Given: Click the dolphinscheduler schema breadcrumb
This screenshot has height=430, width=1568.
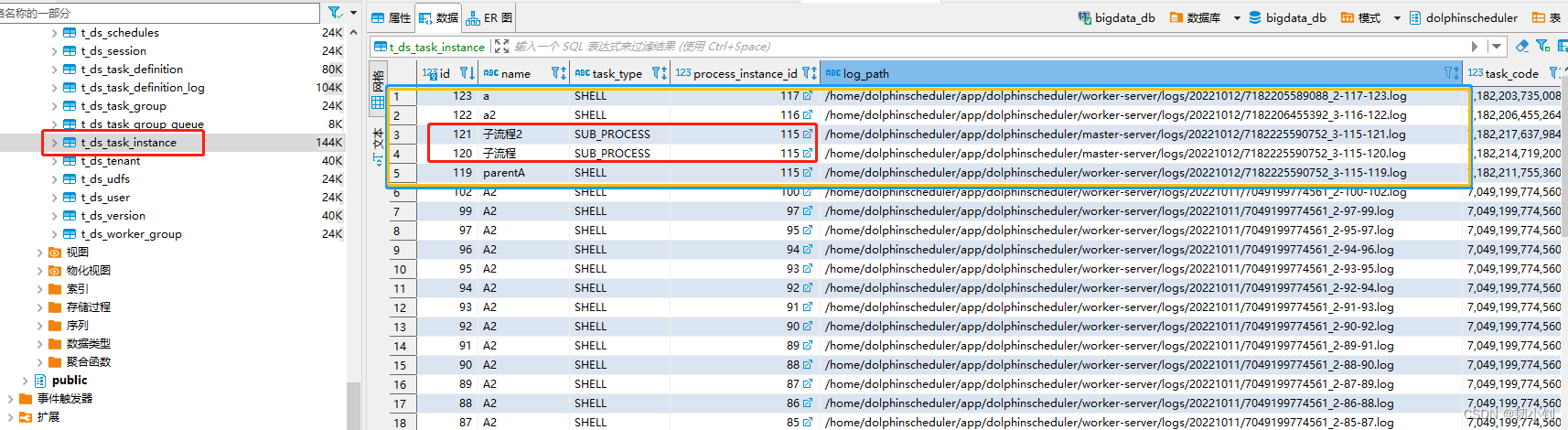Looking at the screenshot, I should pyautogui.click(x=1463, y=17).
